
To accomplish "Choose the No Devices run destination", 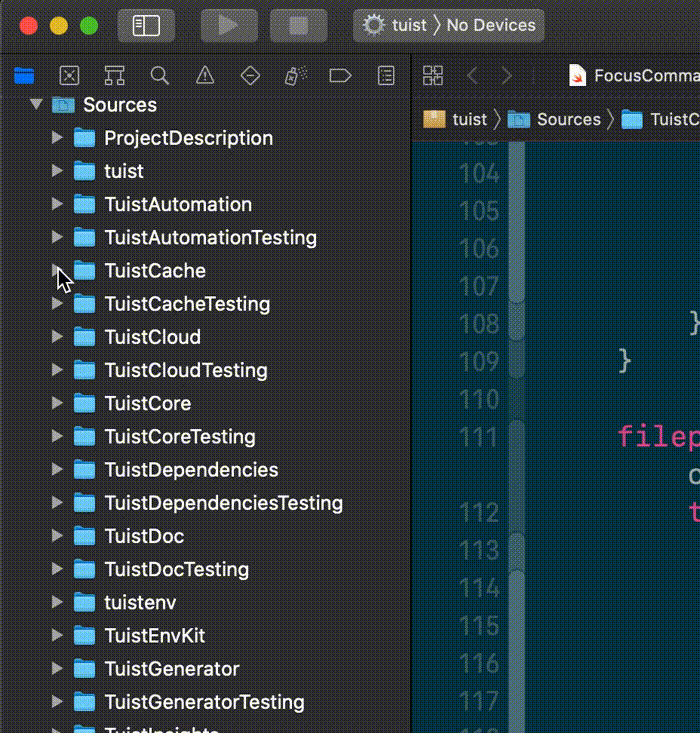I will [491, 25].
